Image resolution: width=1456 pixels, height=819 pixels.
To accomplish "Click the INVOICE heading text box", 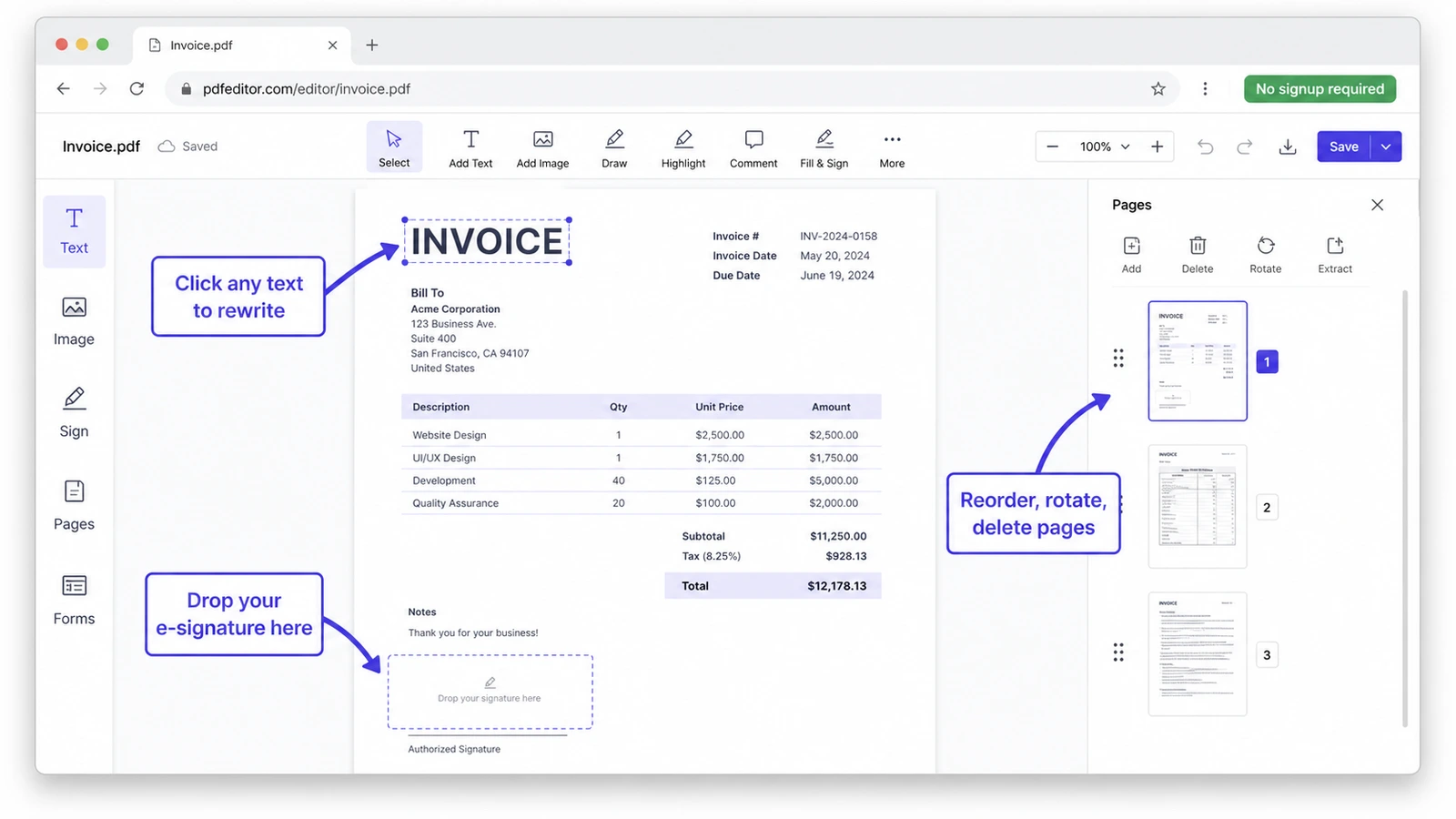I will tap(487, 241).
